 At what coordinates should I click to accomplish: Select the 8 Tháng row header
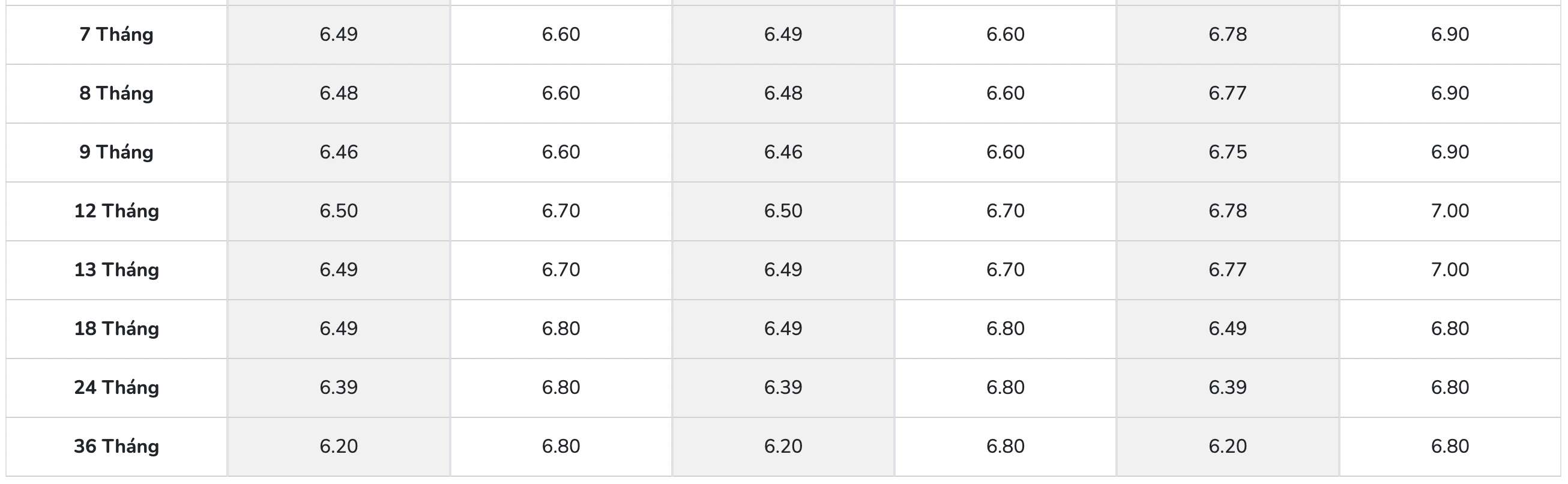pos(116,93)
